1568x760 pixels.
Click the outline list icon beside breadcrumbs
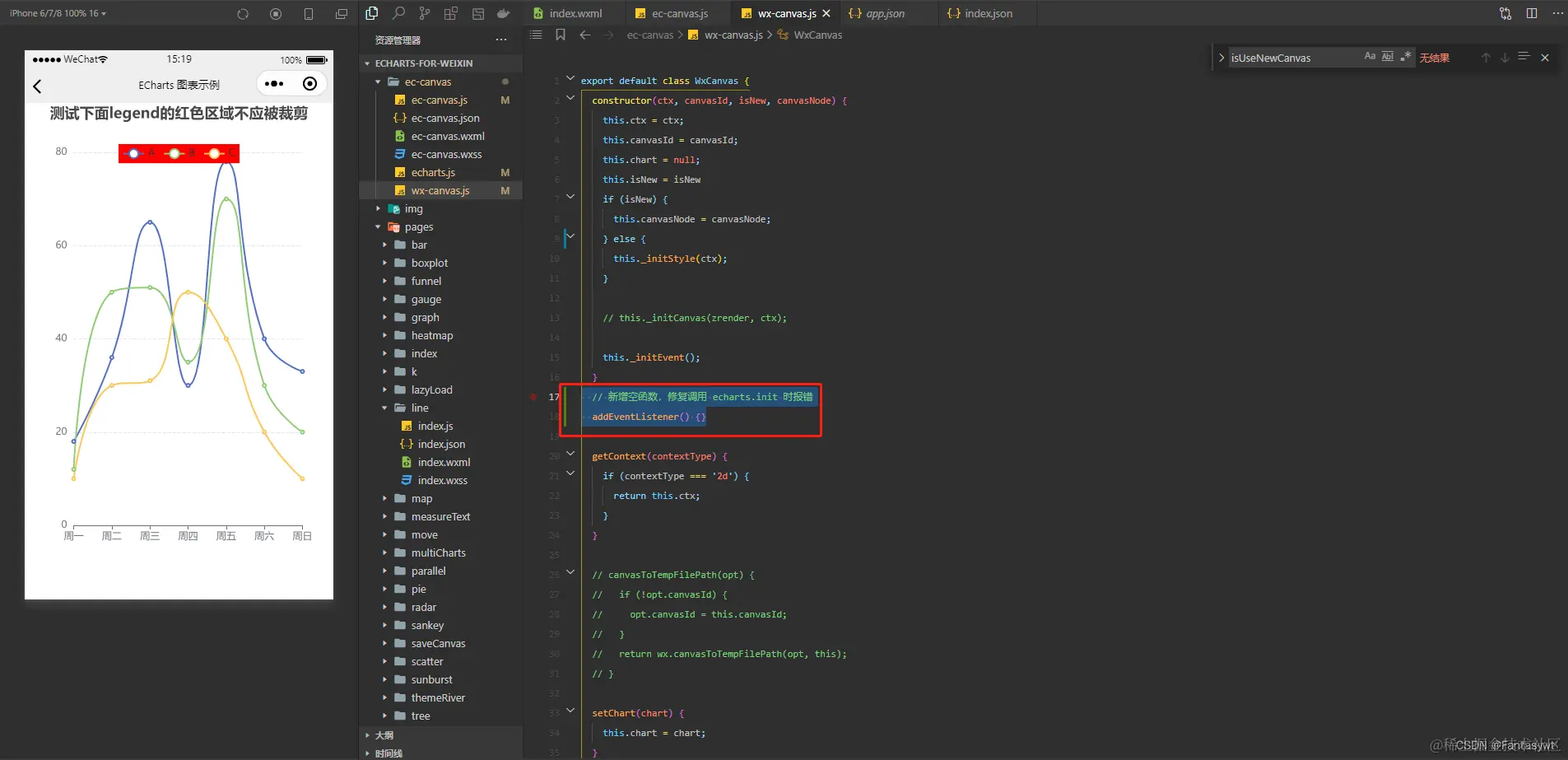536,35
